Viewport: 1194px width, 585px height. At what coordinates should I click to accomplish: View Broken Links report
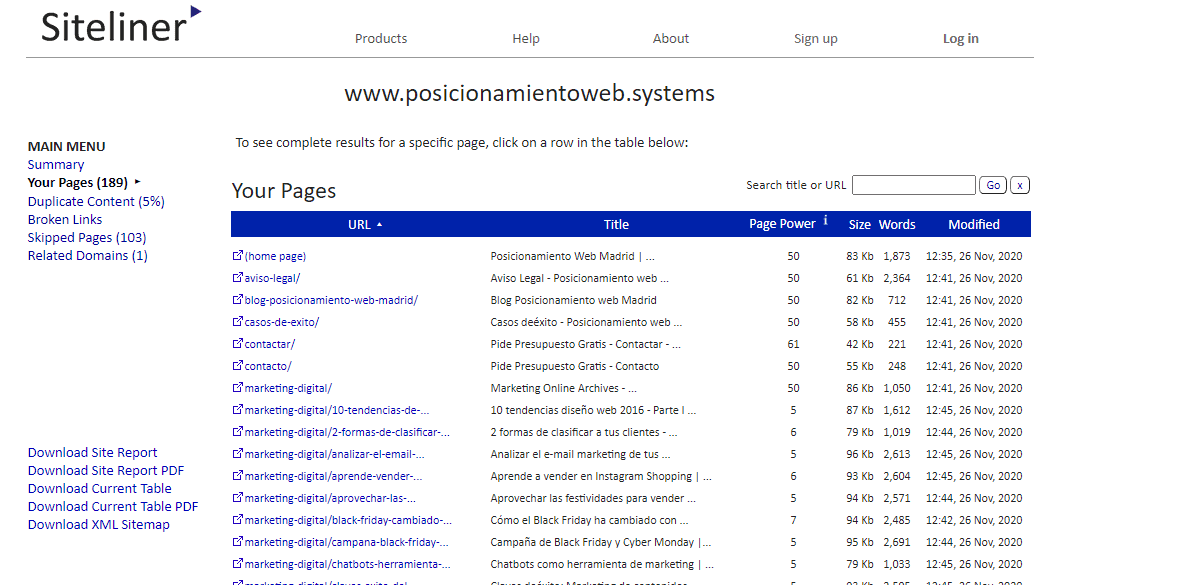(x=65, y=219)
